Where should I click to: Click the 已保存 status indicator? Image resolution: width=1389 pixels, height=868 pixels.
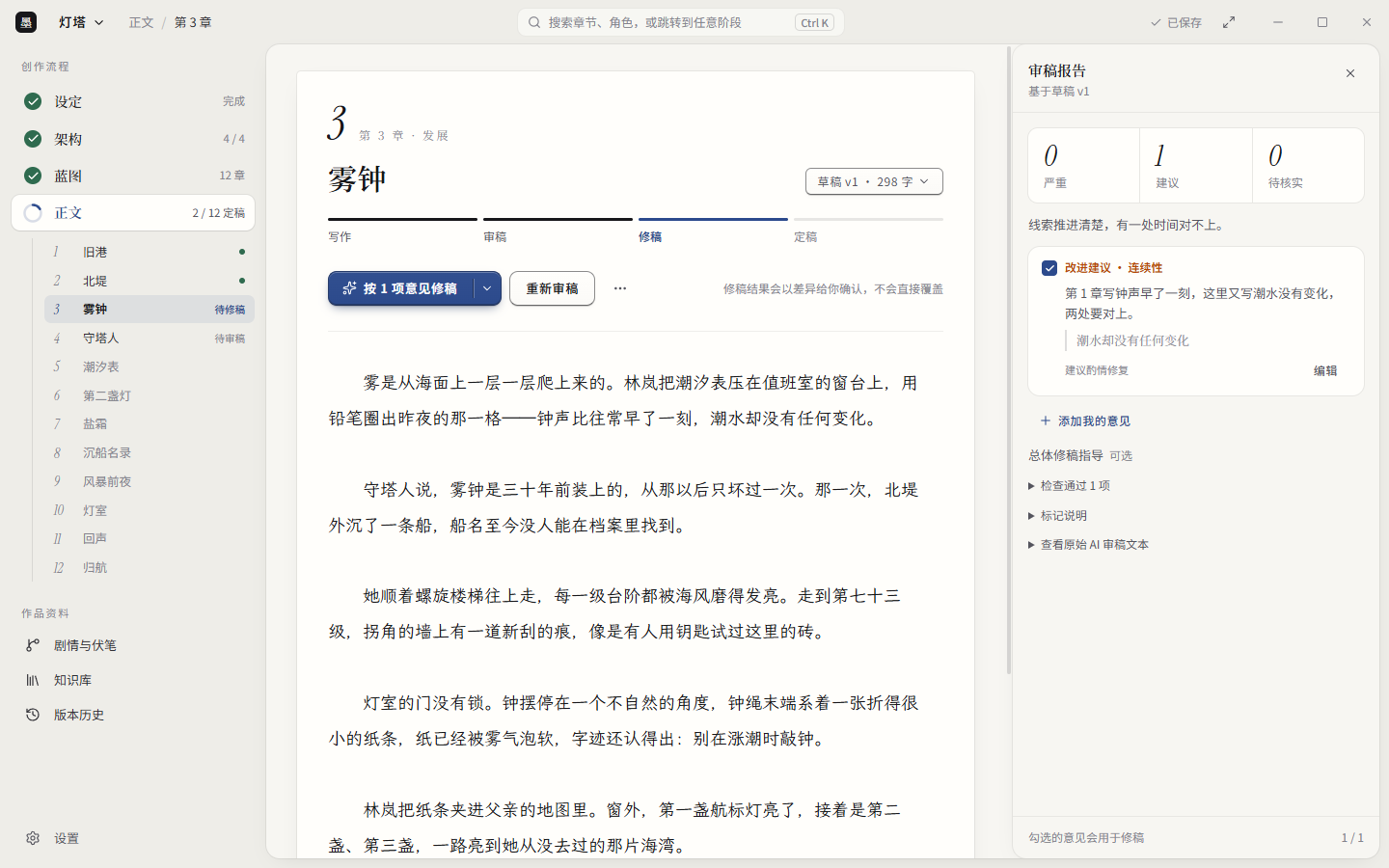point(1176,22)
